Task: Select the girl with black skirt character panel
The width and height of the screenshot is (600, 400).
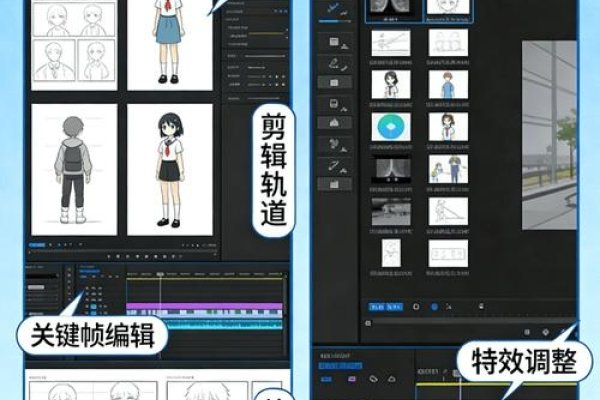Action: pos(170,170)
